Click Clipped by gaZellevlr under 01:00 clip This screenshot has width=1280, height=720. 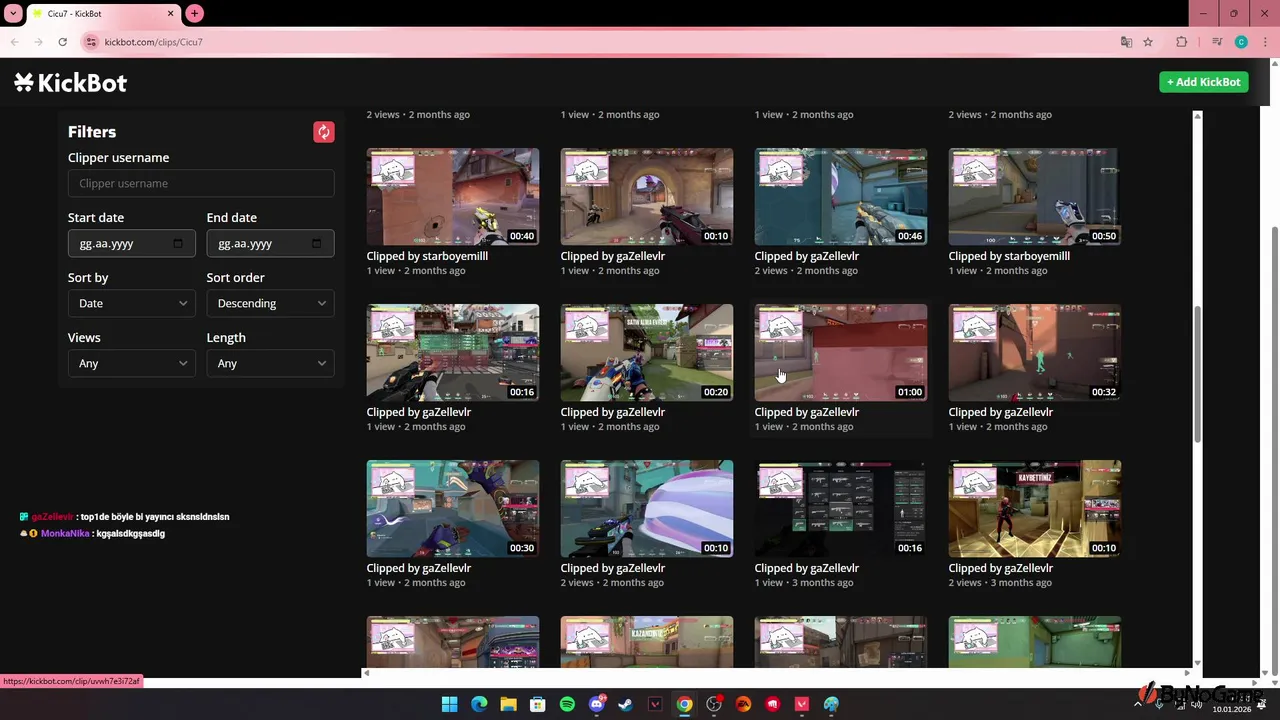click(806, 412)
